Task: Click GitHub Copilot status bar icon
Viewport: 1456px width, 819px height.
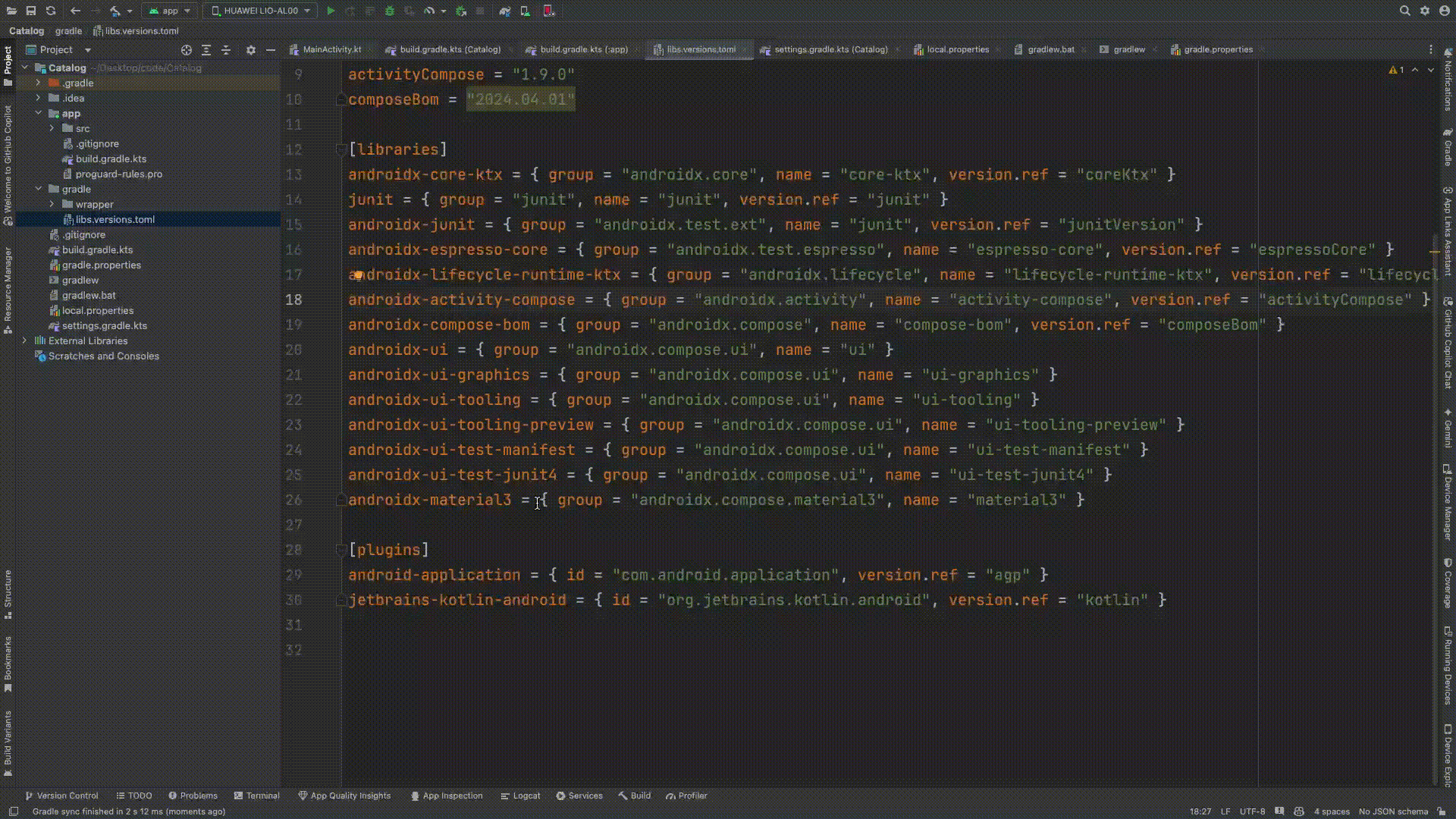Action: (1299, 811)
